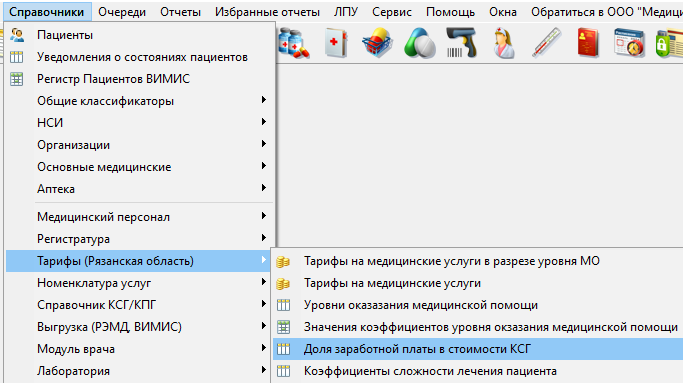The height and width of the screenshot is (383, 683).
Task: Expand Основные медицинские submenu
Action: pyautogui.click(x=139, y=167)
